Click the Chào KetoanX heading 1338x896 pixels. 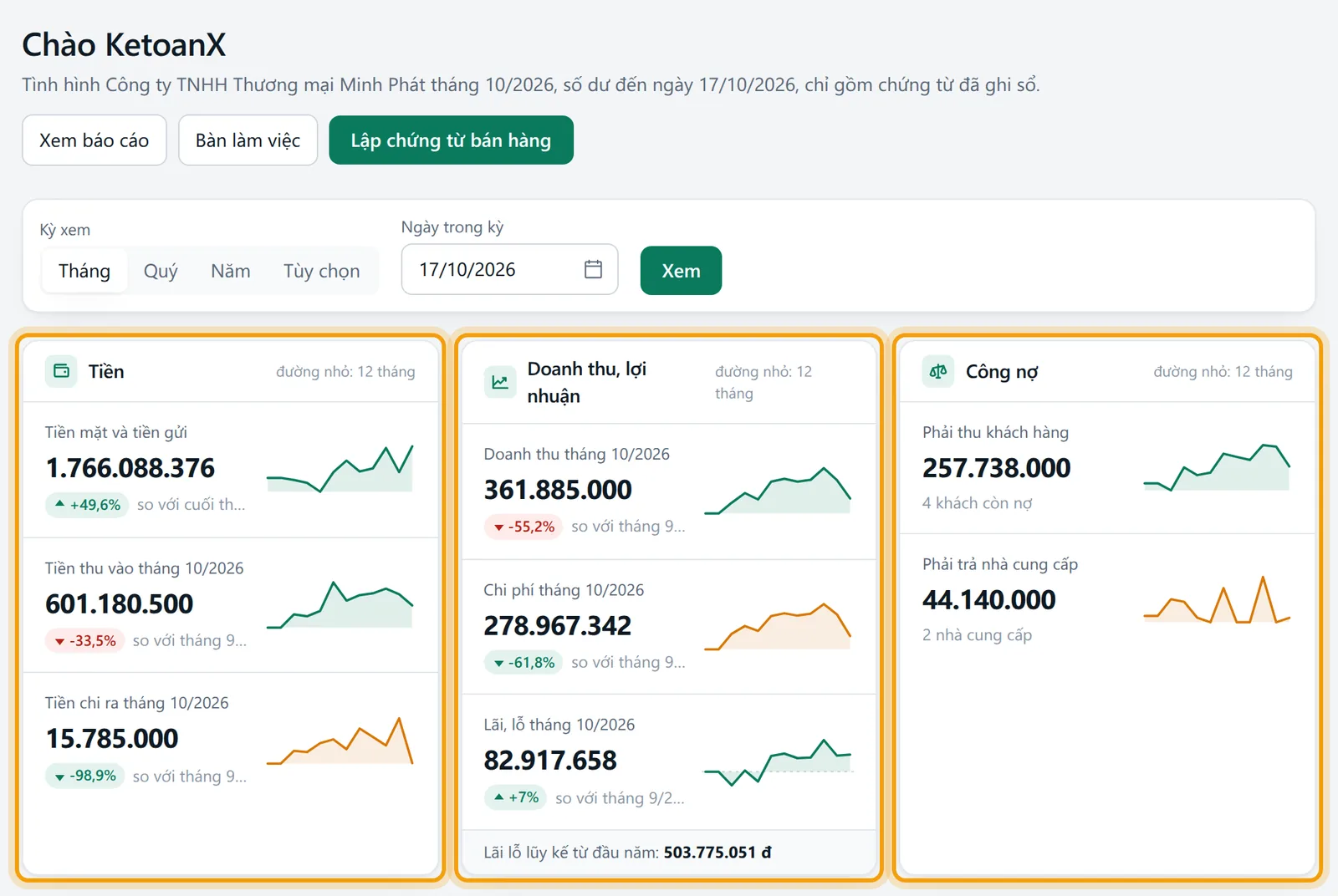click(124, 45)
